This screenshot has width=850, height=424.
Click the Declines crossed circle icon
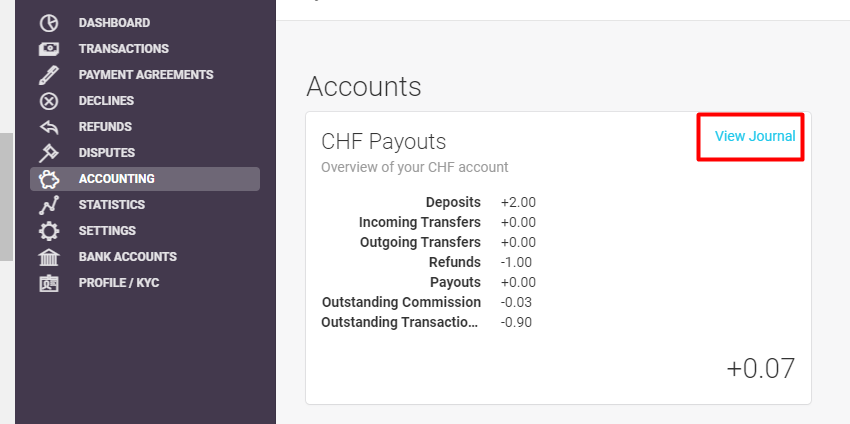(49, 101)
